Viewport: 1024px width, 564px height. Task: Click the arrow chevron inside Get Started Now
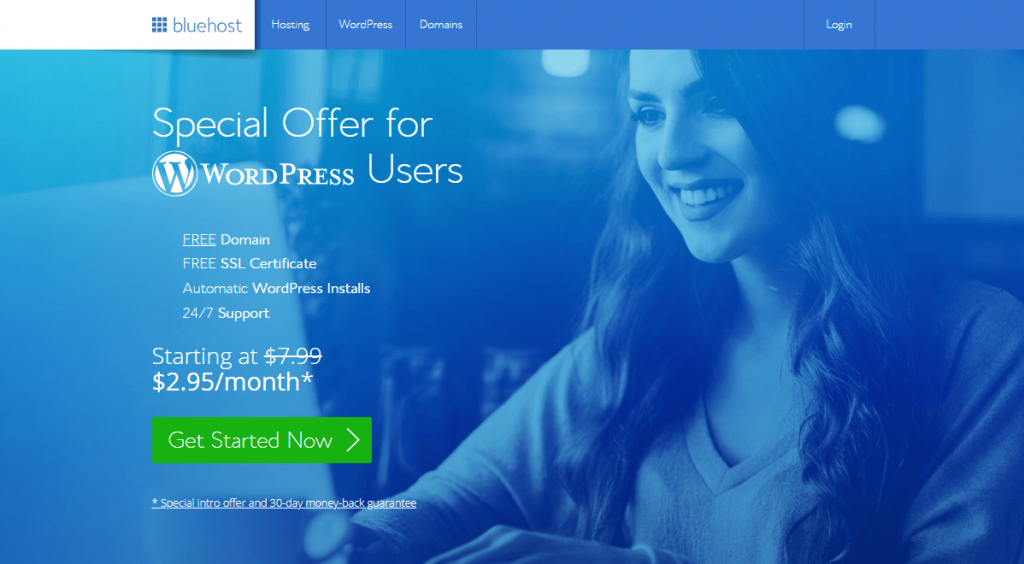[353, 440]
